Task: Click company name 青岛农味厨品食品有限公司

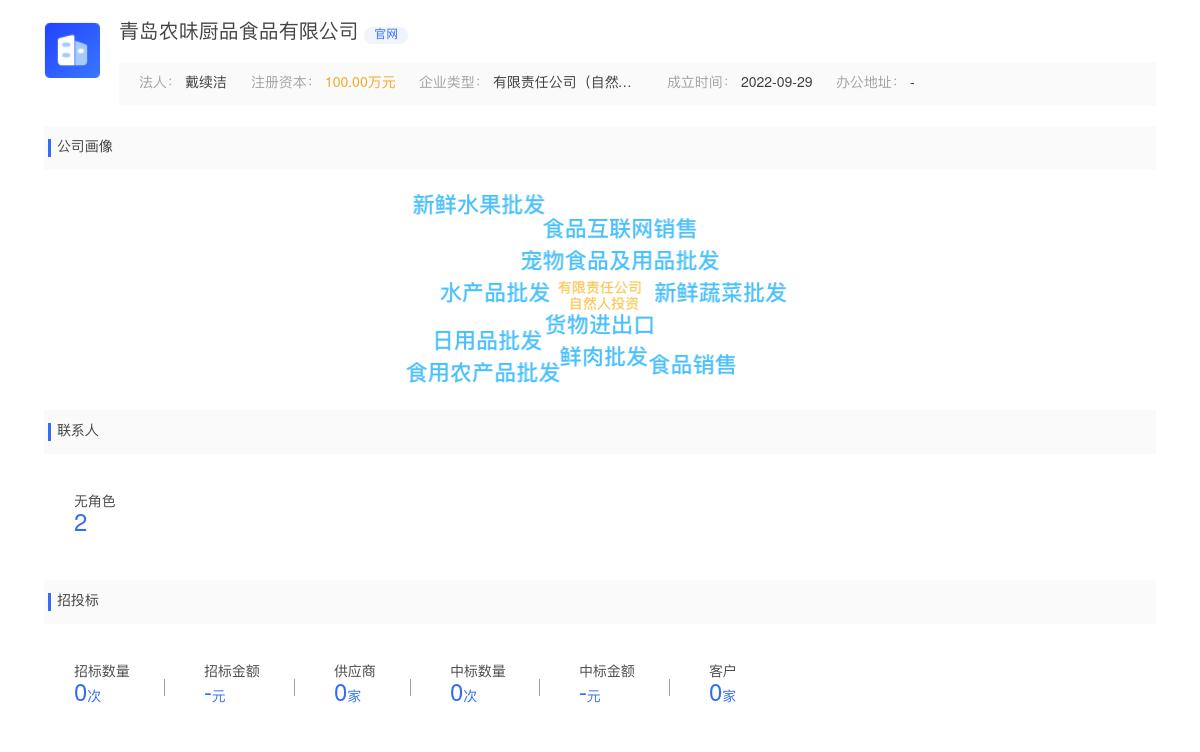Action: 239,31
